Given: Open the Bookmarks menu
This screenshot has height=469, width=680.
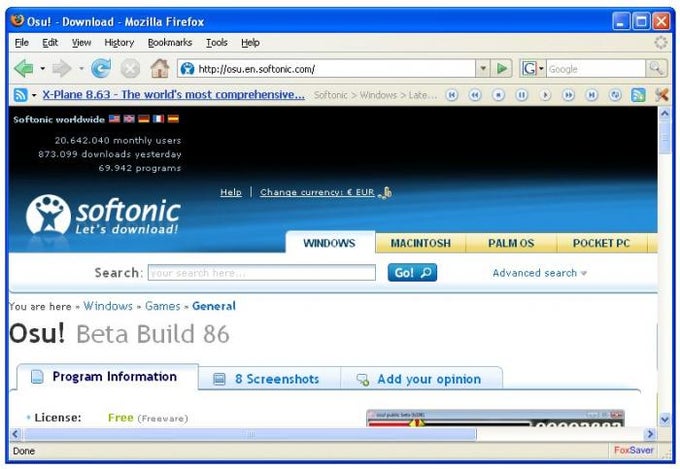Looking at the screenshot, I should pyautogui.click(x=170, y=43).
